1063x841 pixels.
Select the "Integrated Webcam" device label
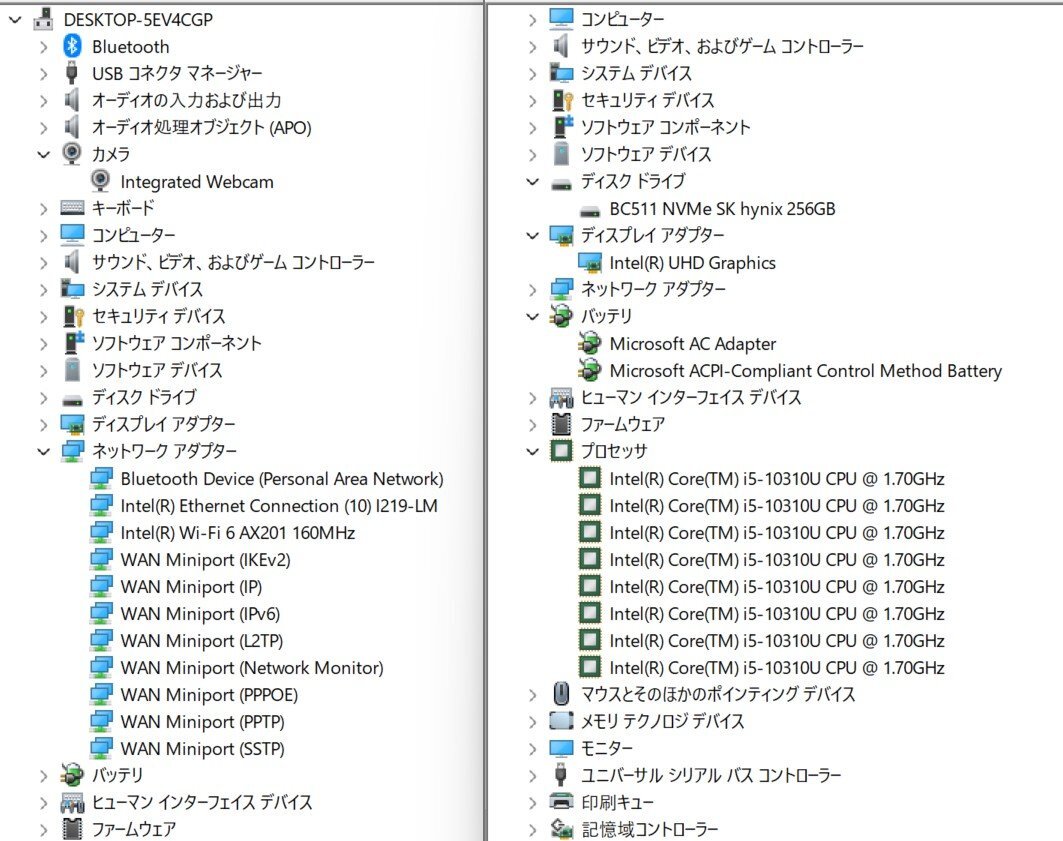click(x=197, y=182)
